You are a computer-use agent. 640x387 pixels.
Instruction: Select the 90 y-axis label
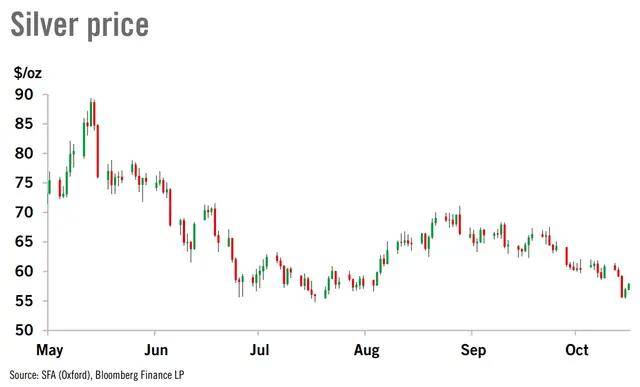pyautogui.click(x=24, y=95)
